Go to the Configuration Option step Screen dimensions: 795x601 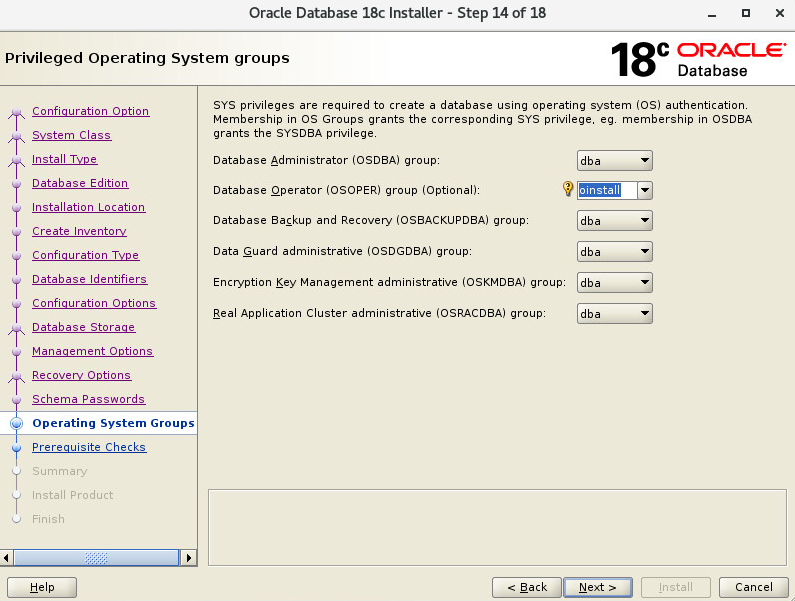coord(90,111)
